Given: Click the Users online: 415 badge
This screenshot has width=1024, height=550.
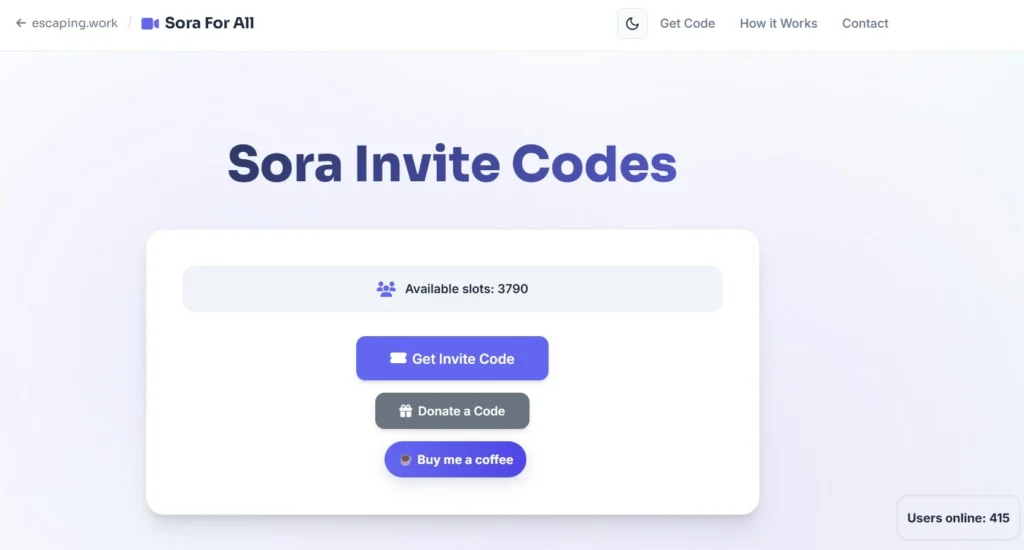Looking at the screenshot, I should pos(958,518).
